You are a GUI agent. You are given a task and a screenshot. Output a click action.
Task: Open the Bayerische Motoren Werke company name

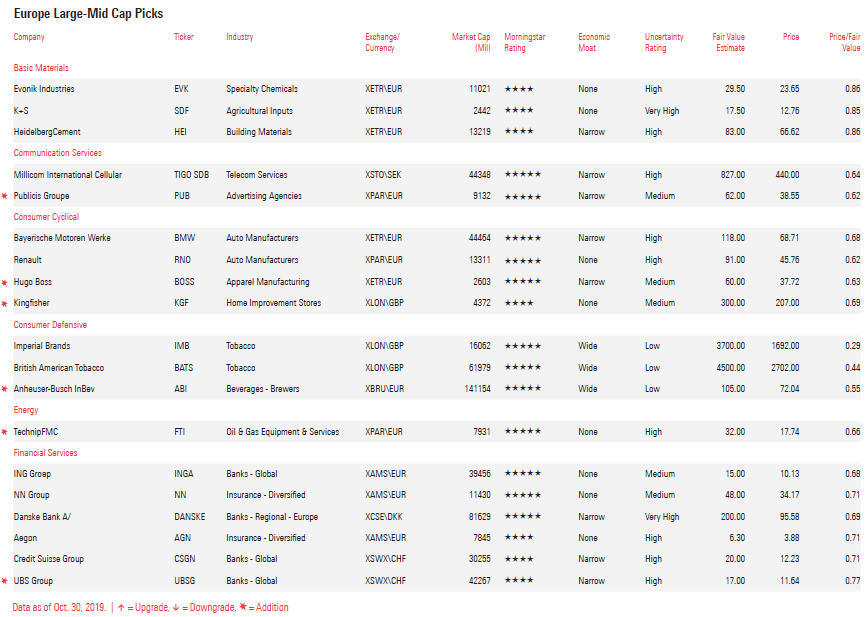pos(62,238)
